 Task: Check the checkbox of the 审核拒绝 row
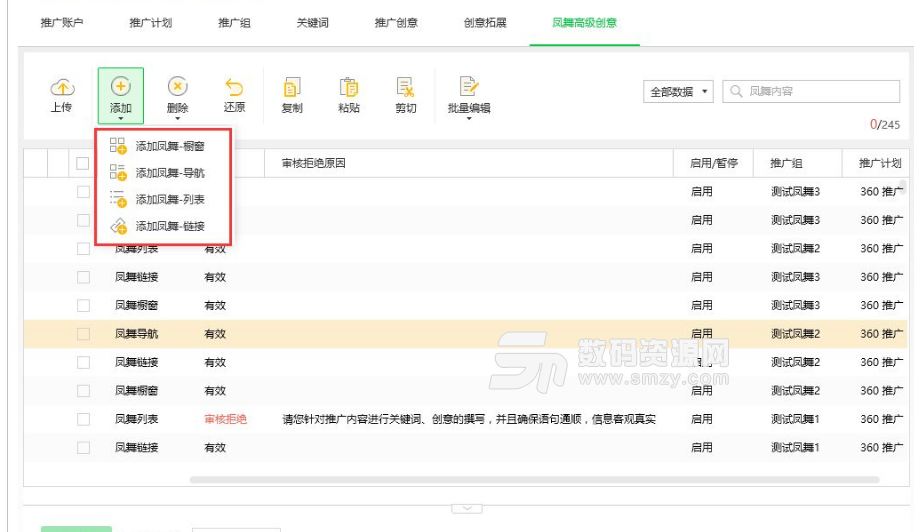tap(83, 419)
